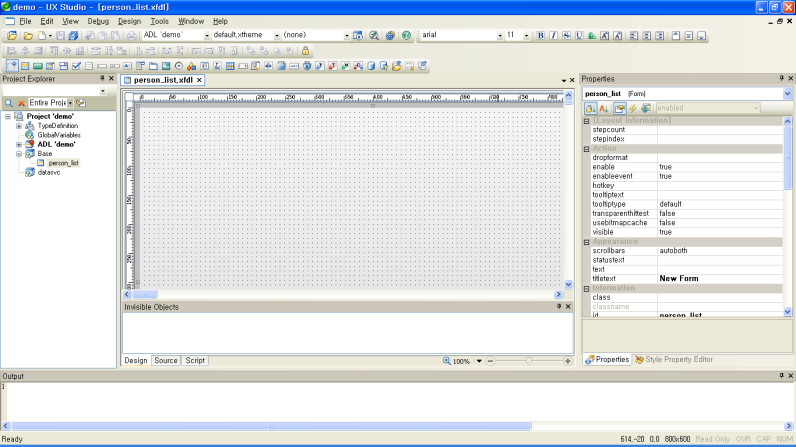Toggle alphabetical sort in Properties
This screenshot has height=447, width=796.
pyautogui.click(x=604, y=108)
